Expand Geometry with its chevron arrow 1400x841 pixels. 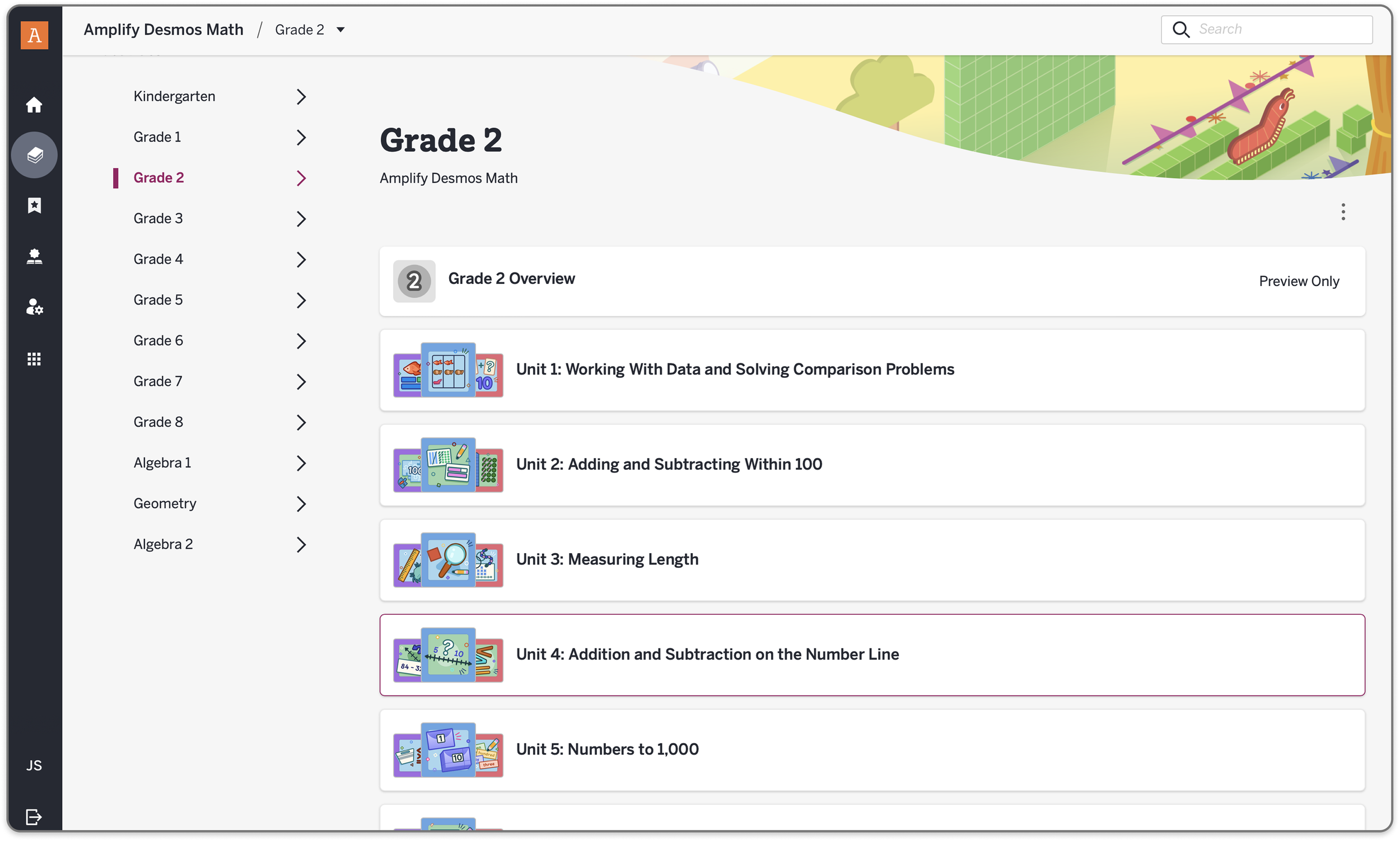[x=301, y=504]
